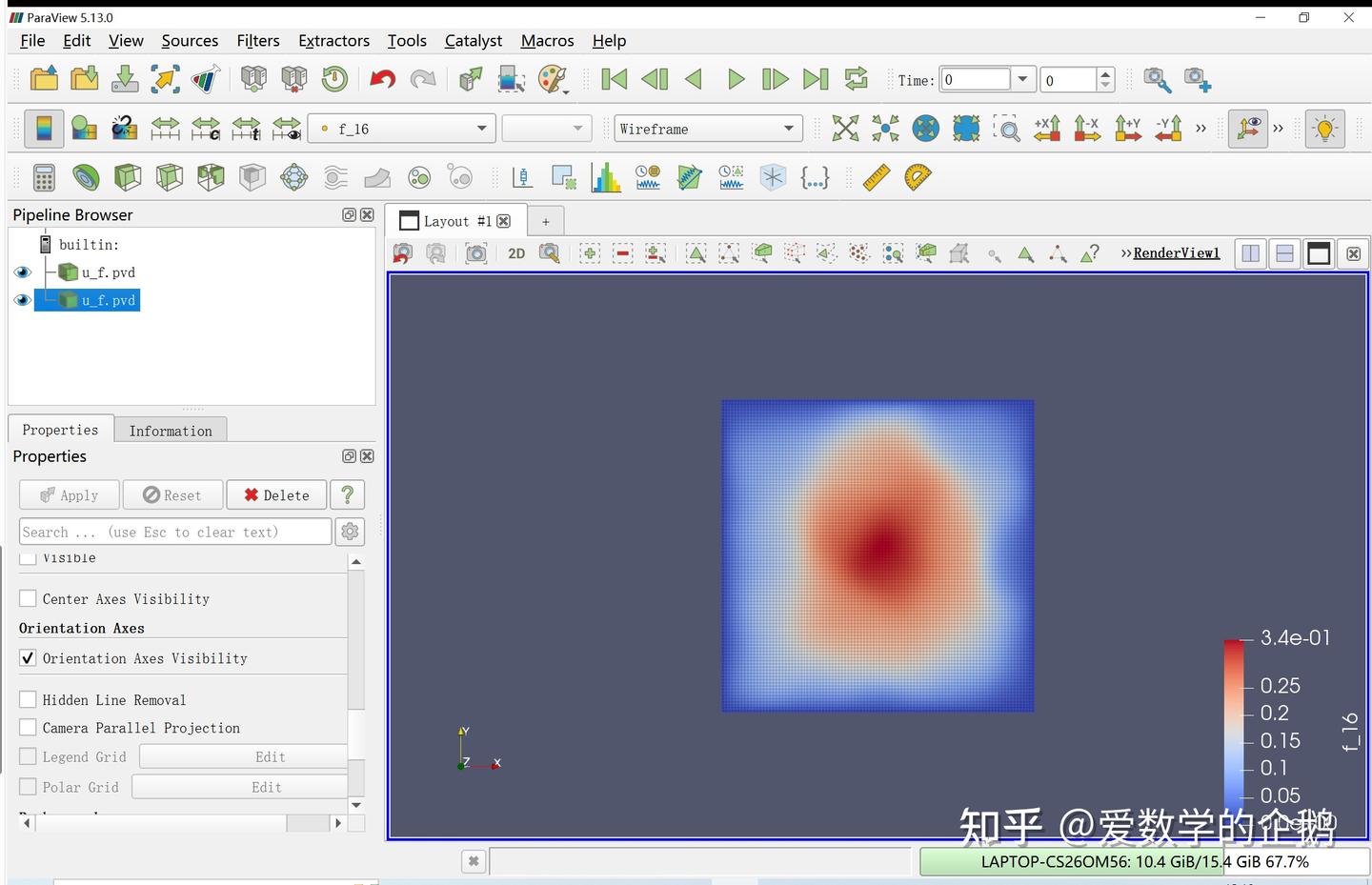Open the Wireframe representation dropdown
Image resolution: width=1372 pixels, height=885 pixels.
pyautogui.click(x=788, y=129)
